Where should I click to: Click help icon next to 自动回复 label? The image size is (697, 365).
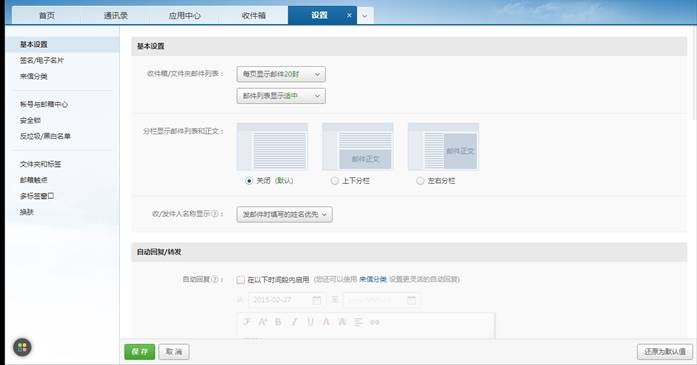[215, 279]
